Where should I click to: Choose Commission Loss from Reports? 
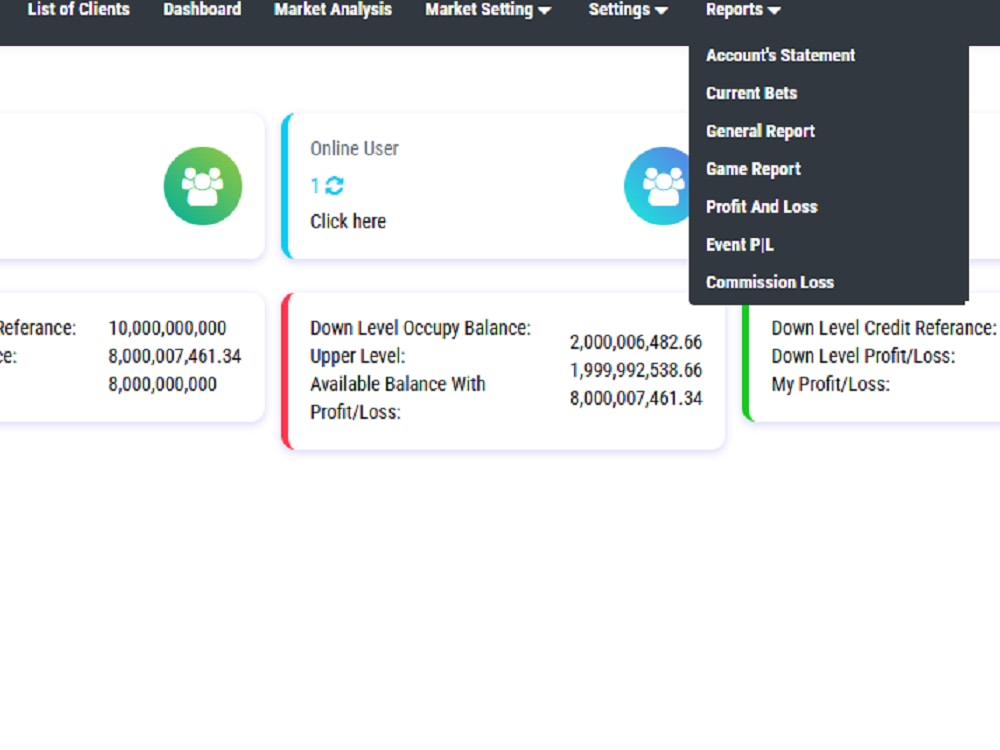tap(770, 283)
